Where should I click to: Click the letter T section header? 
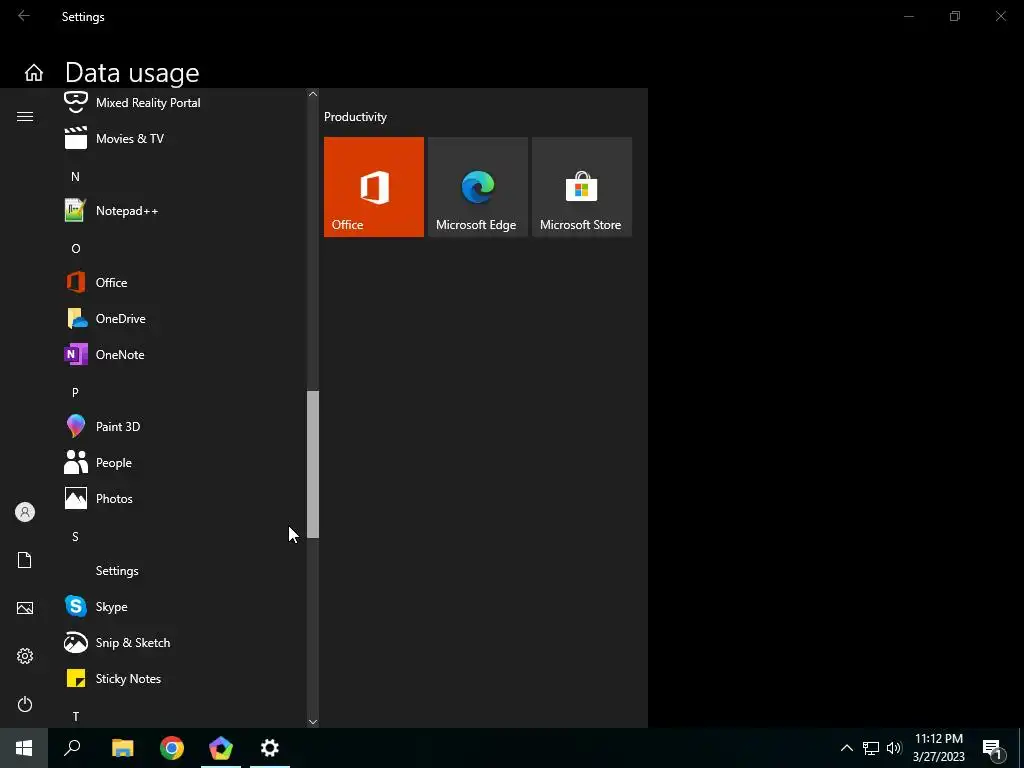(x=75, y=716)
